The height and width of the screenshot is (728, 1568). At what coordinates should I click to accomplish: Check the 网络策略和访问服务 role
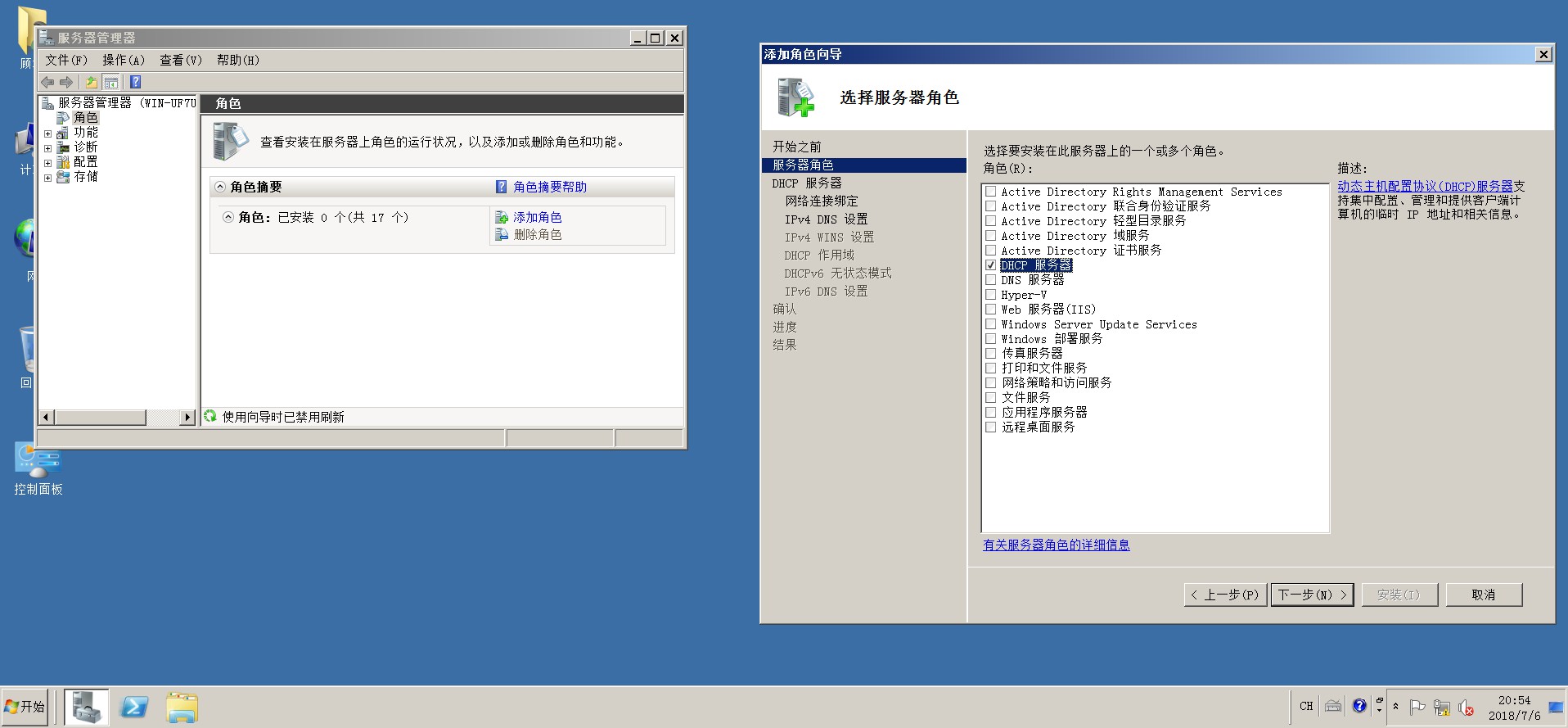[x=990, y=383]
